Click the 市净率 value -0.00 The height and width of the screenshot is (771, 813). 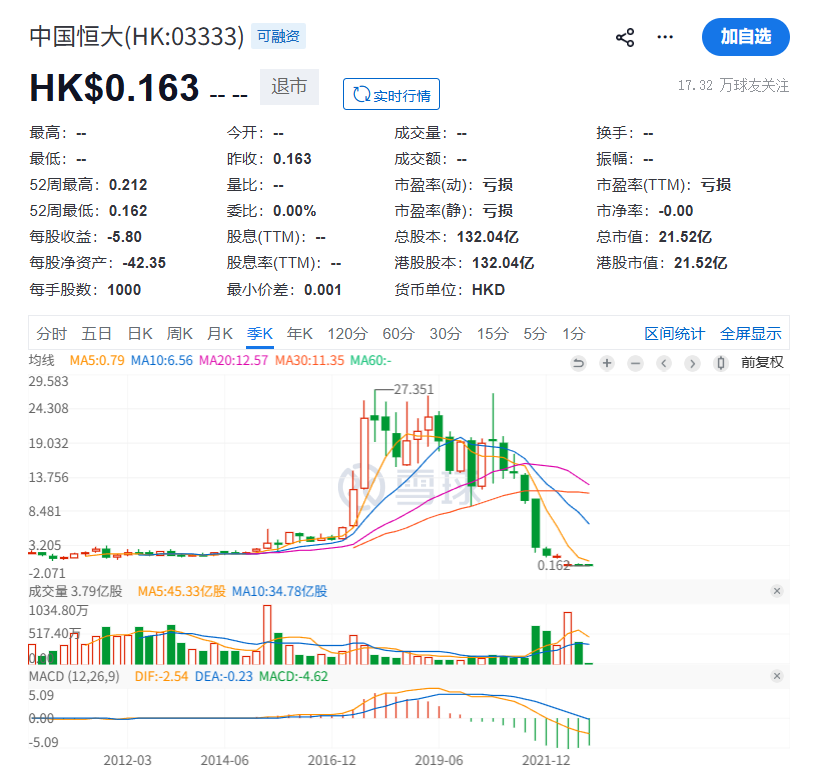(676, 211)
